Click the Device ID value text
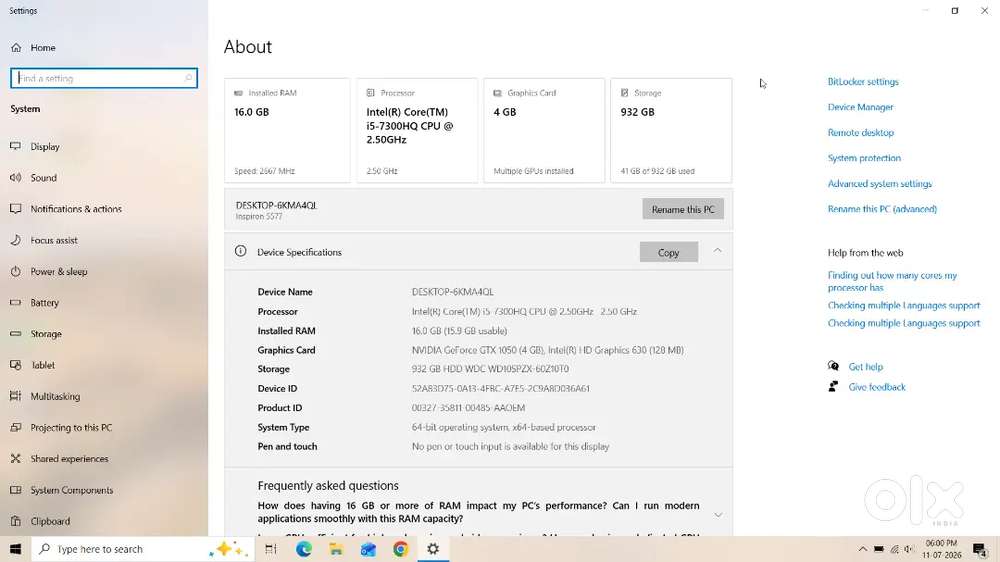 [501, 388]
